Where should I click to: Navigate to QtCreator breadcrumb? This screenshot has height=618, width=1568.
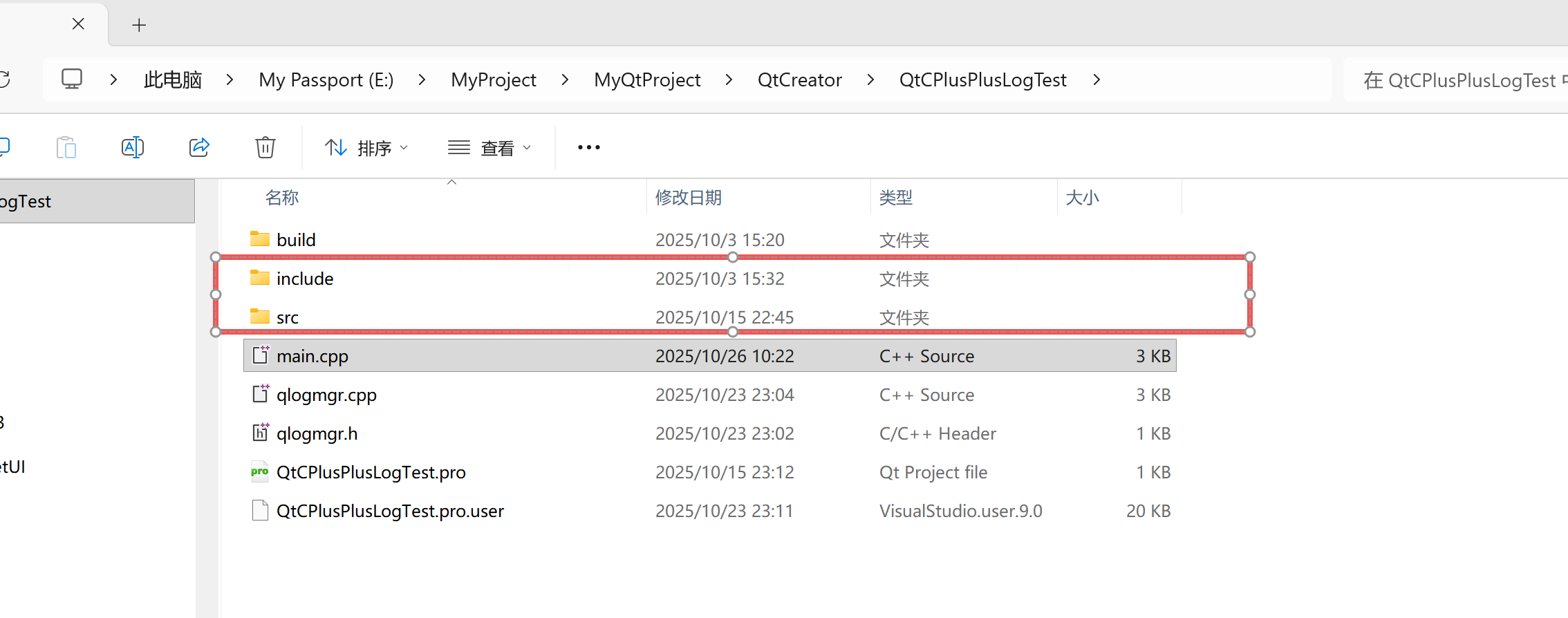pyautogui.click(x=800, y=79)
